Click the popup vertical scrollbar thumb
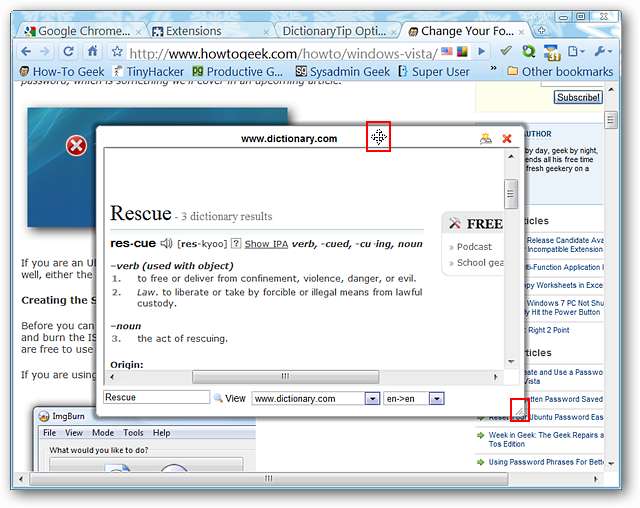640x508 pixels. click(511, 194)
